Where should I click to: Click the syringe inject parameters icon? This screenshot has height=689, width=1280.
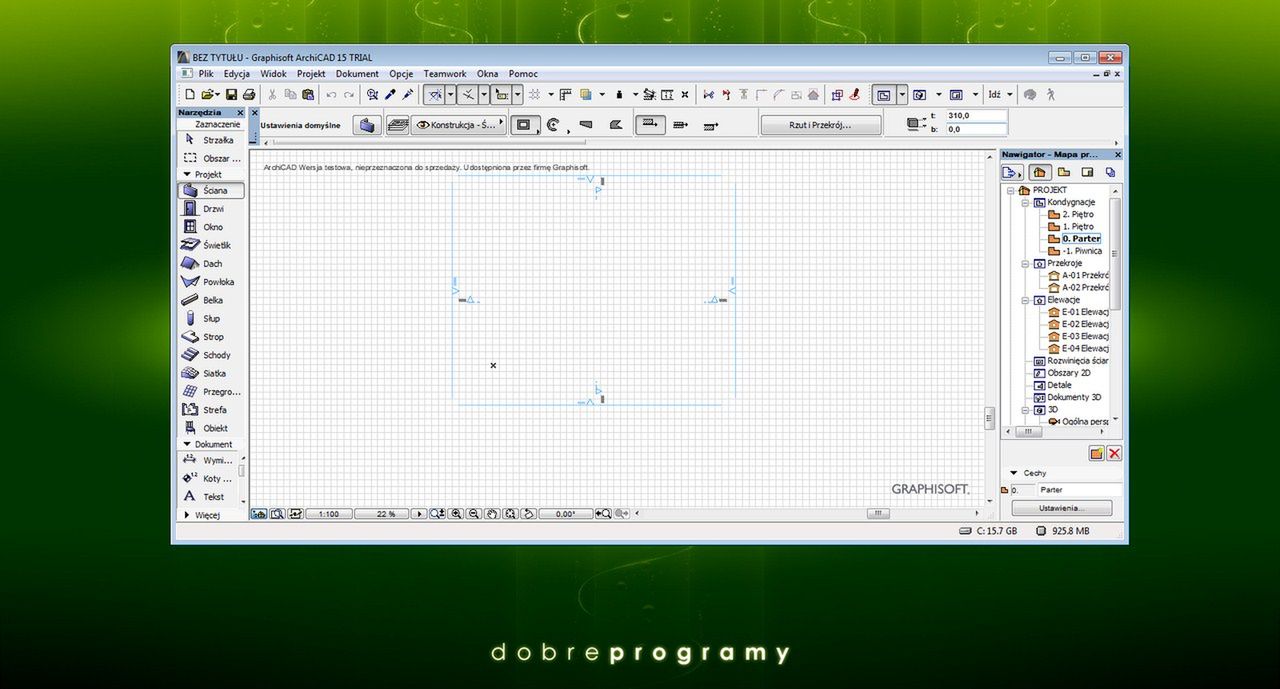pyautogui.click(x=408, y=94)
